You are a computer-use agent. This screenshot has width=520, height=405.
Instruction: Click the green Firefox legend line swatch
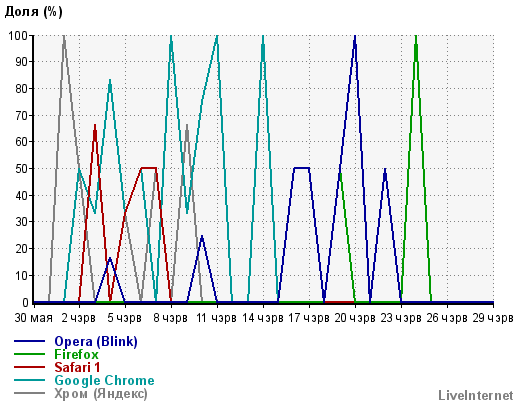tap(29, 354)
